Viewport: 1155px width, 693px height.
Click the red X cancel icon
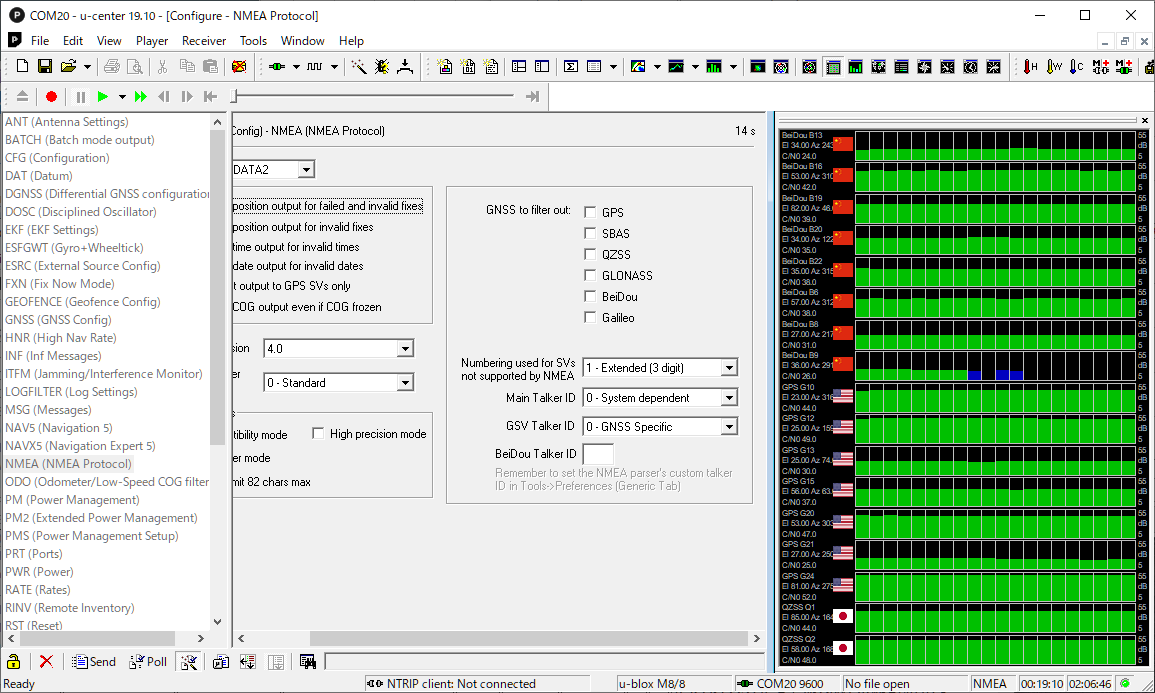(x=46, y=661)
